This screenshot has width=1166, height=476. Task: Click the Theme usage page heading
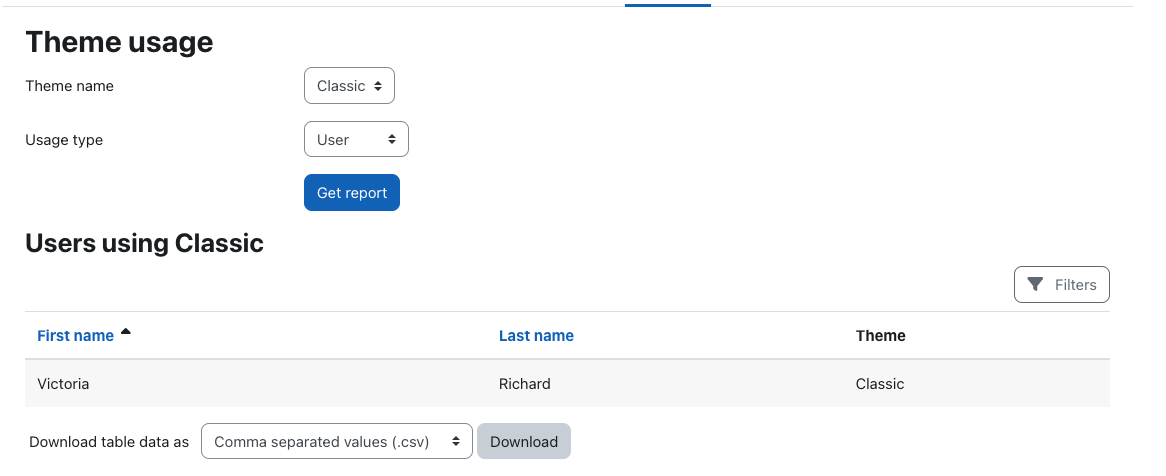click(119, 42)
